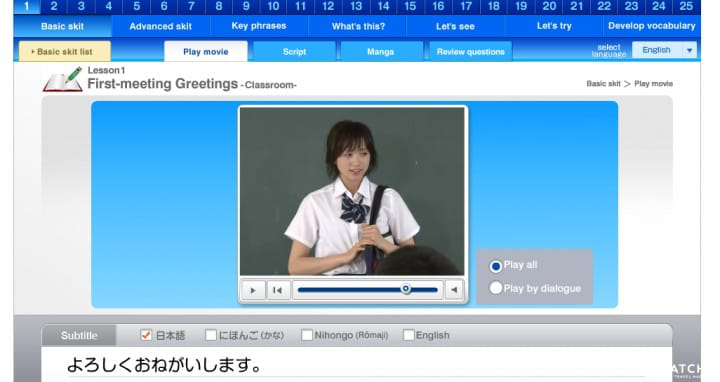Click the First-meeting Greetings lesson title

coord(163,84)
